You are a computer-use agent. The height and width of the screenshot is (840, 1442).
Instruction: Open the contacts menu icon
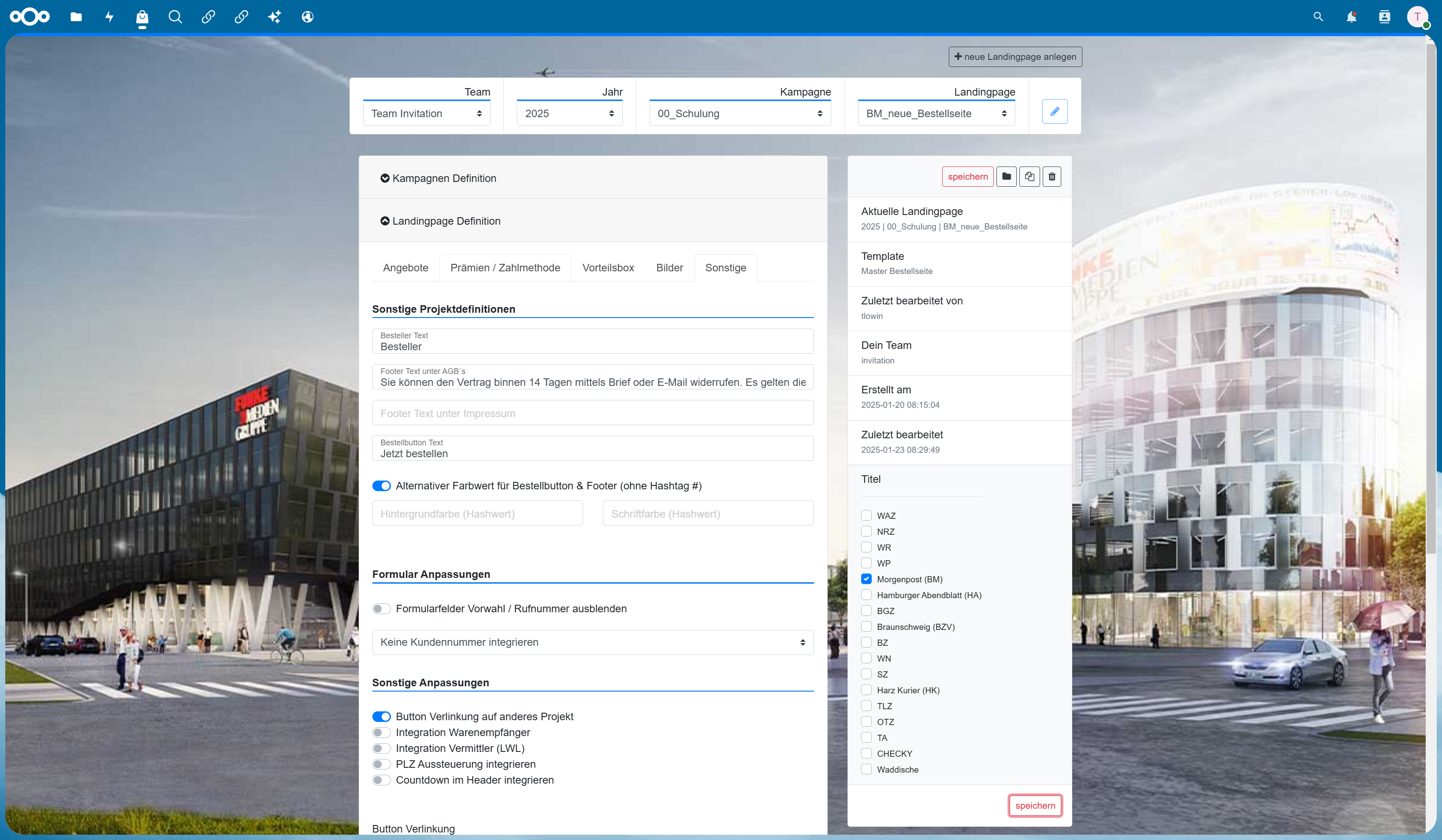pyautogui.click(x=1385, y=17)
